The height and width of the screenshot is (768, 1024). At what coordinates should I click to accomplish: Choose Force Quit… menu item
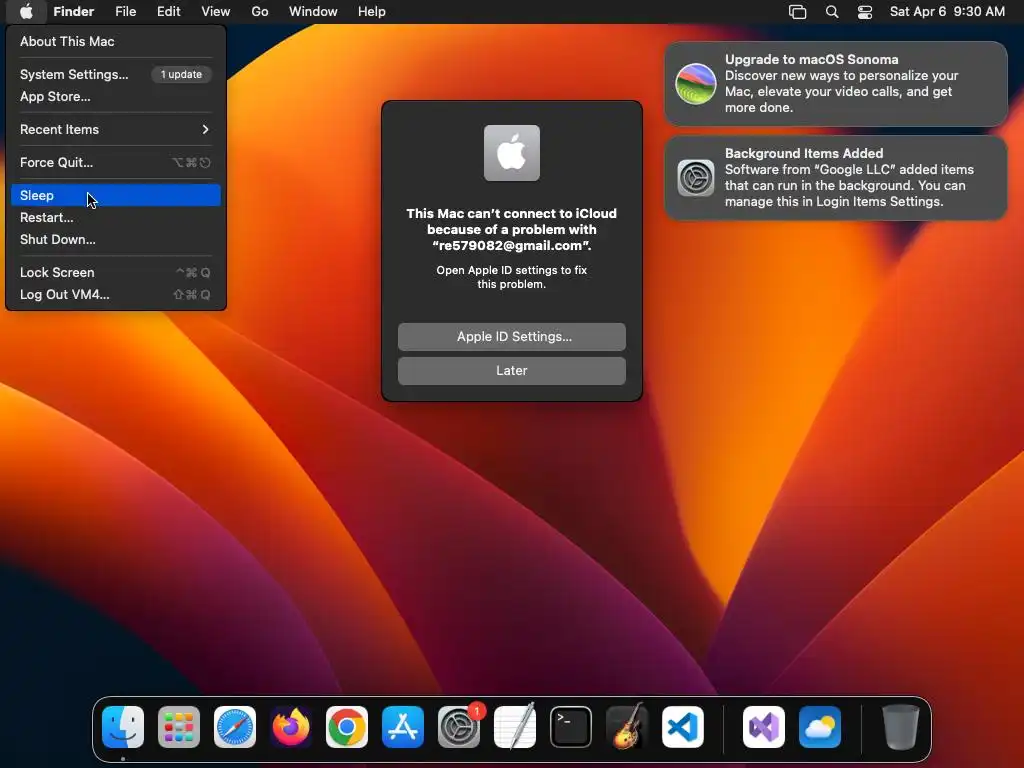pyautogui.click(x=116, y=163)
